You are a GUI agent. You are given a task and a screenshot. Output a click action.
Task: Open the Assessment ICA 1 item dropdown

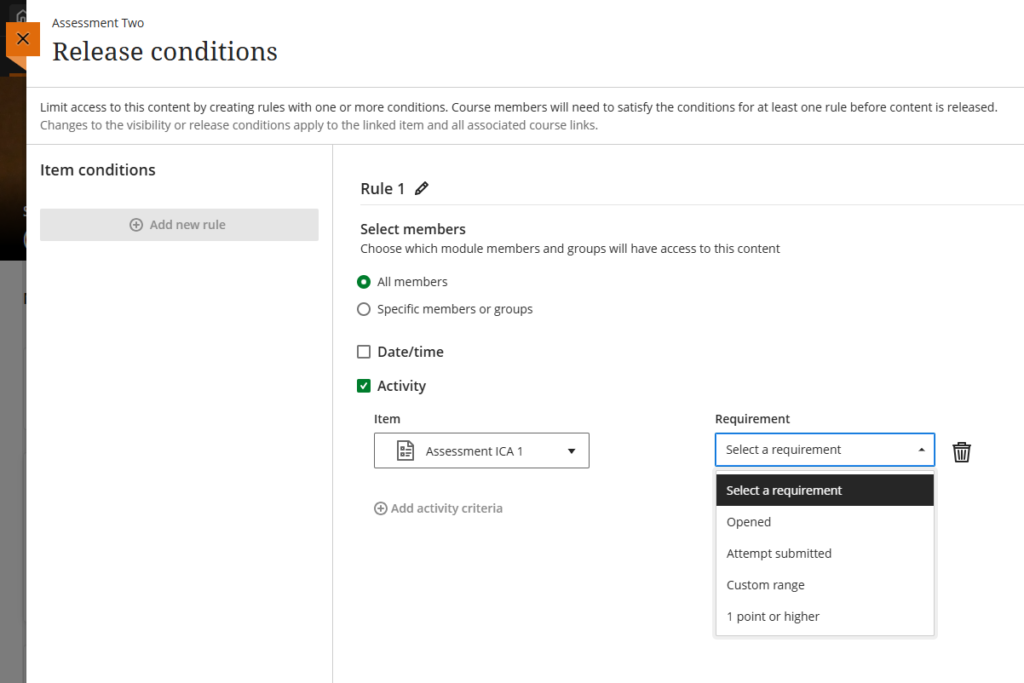481,451
